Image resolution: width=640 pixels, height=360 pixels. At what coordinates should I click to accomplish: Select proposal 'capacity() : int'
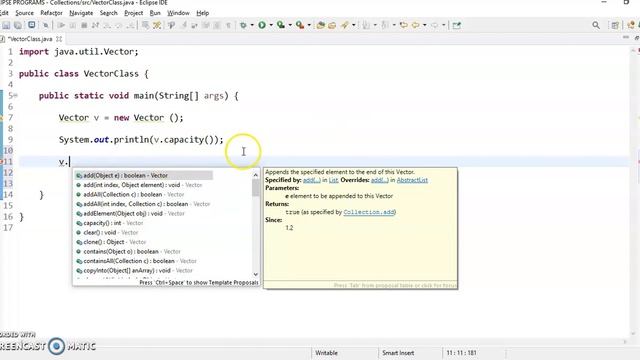[110, 223]
